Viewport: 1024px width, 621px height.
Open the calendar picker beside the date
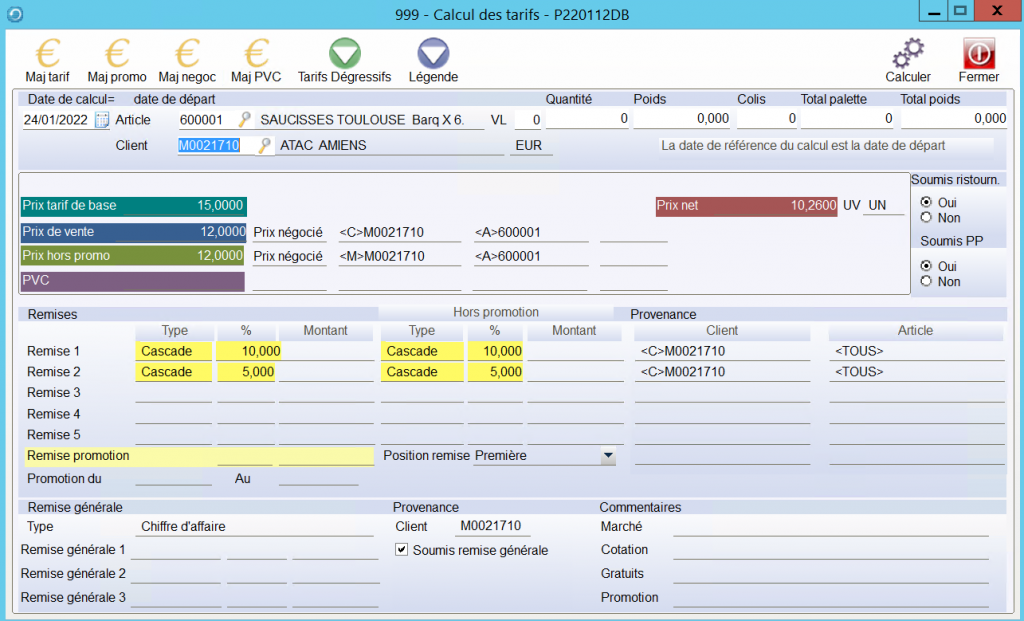102,120
